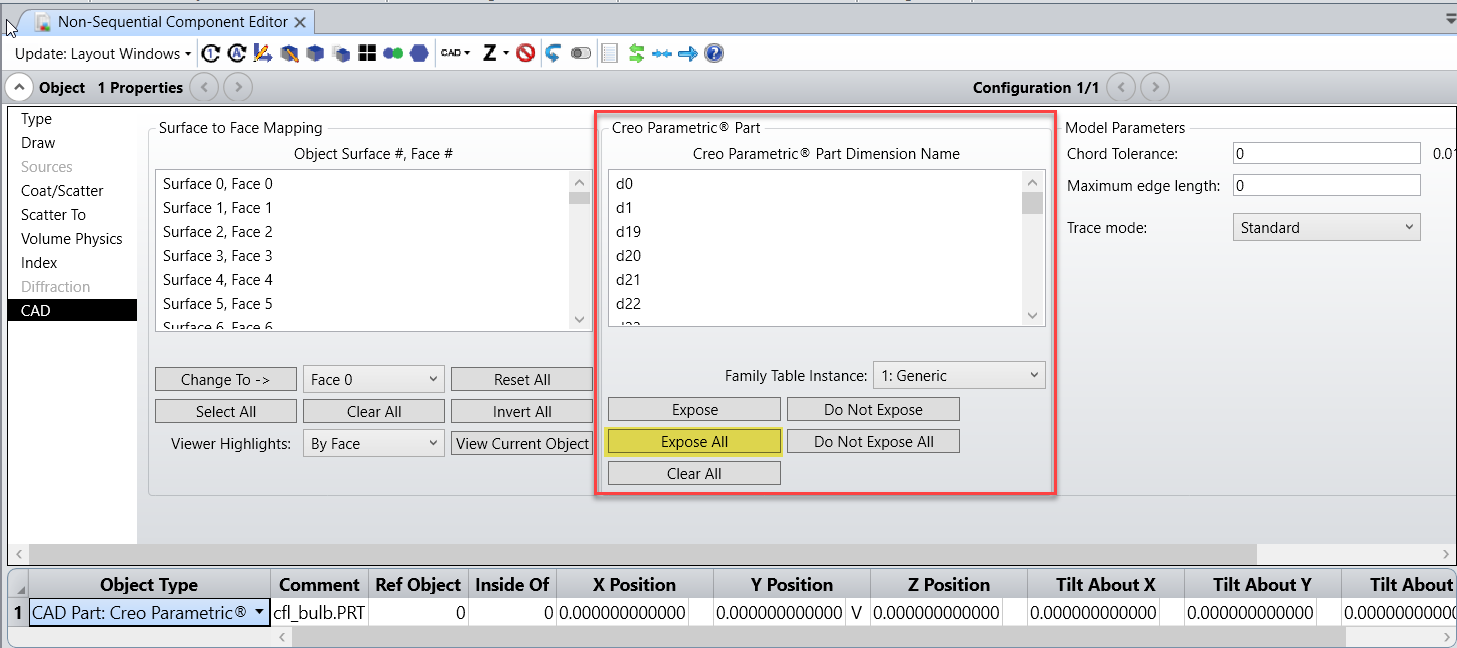Switch to Non-Sequential Component Editor tab
This screenshot has width=1457, height=648.
pos(172,21)
